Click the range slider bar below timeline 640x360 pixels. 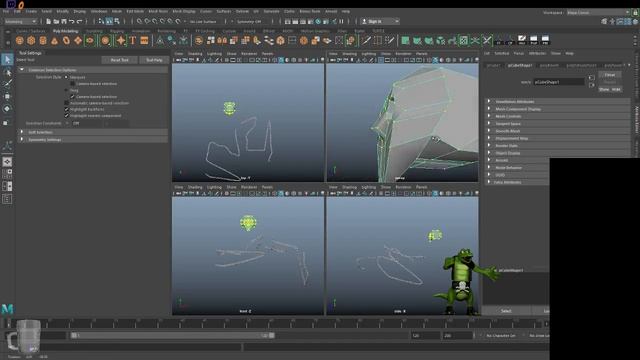pyautogui.click(x=173, y=336)
